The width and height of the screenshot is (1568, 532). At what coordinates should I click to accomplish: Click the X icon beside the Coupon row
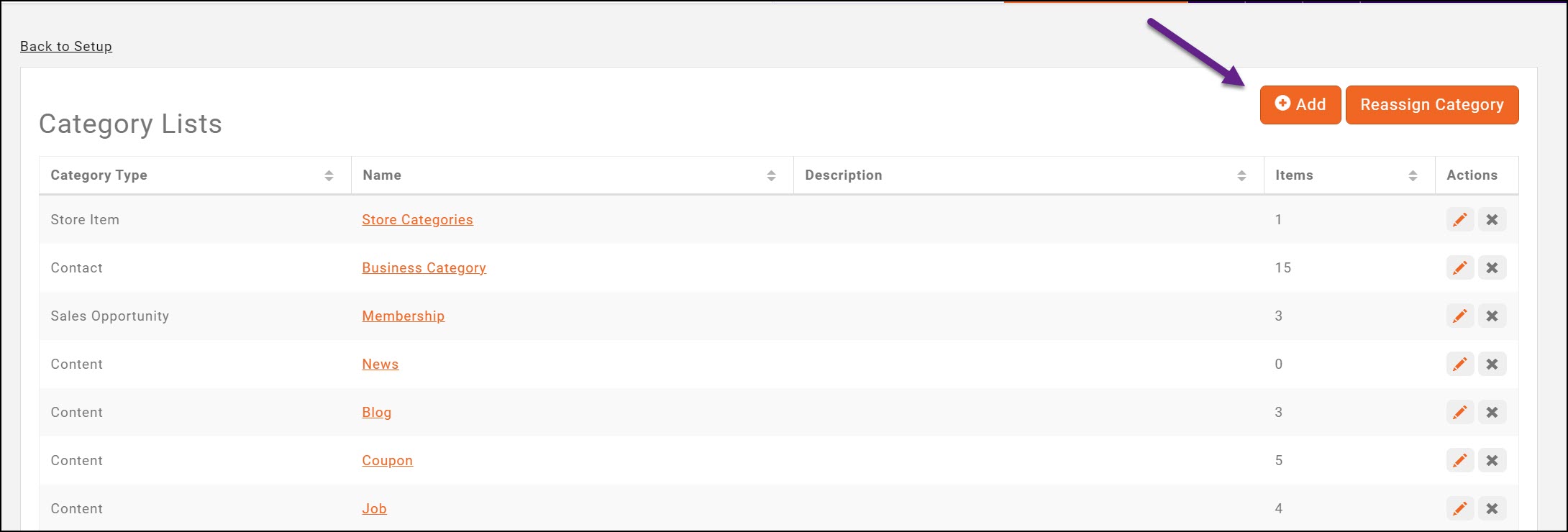1492,460
